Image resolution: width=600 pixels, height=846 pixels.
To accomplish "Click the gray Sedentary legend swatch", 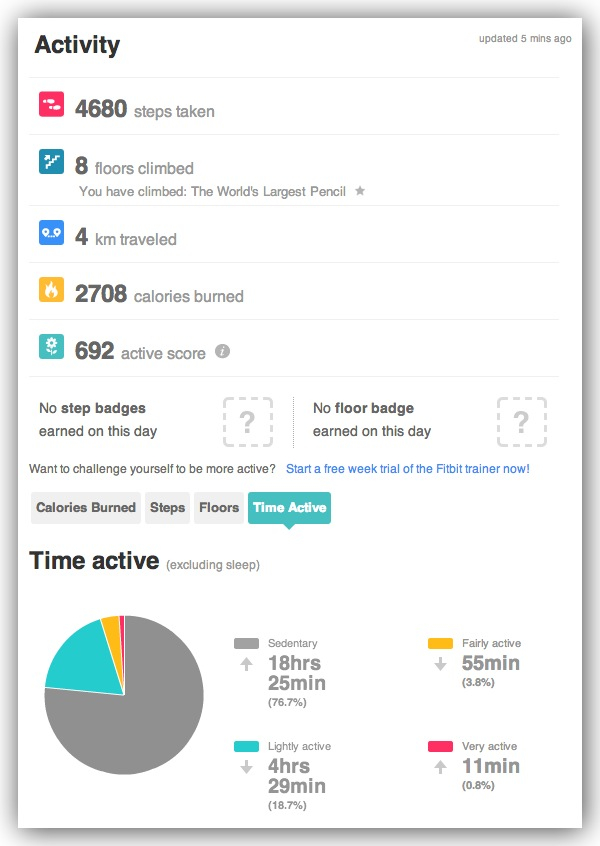I will (x=246, y=644).
